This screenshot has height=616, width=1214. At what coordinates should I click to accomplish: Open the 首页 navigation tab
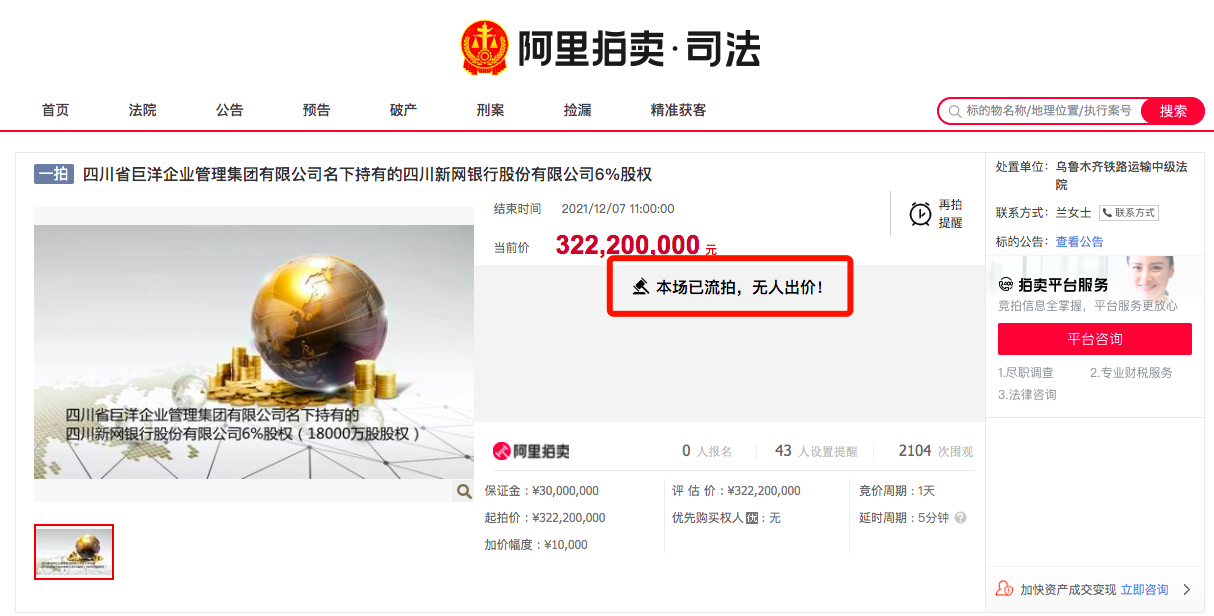pyautogui.click(x=56, y=110)
